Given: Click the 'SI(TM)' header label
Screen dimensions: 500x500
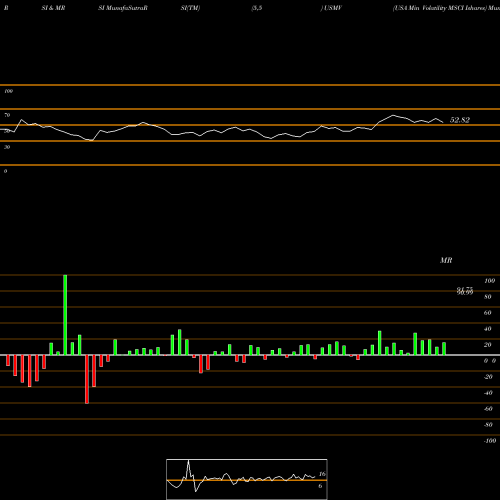Looking at the screenshot, I should (190, 8).
